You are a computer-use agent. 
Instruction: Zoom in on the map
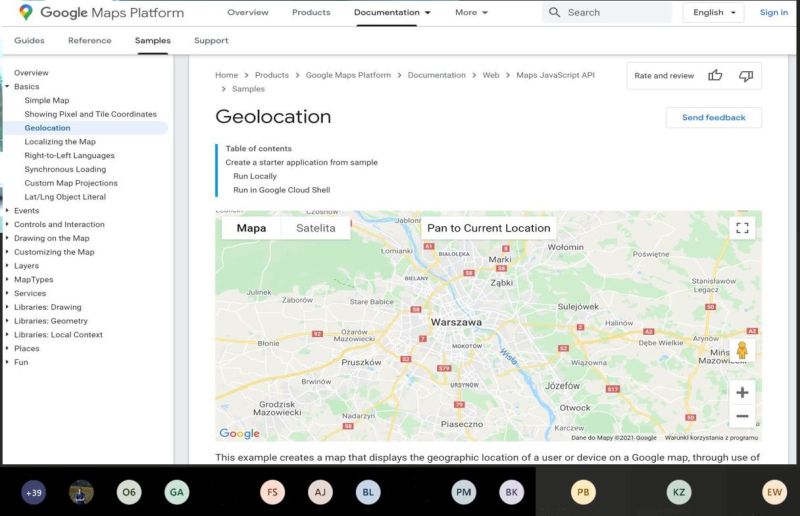coord(742,392)
